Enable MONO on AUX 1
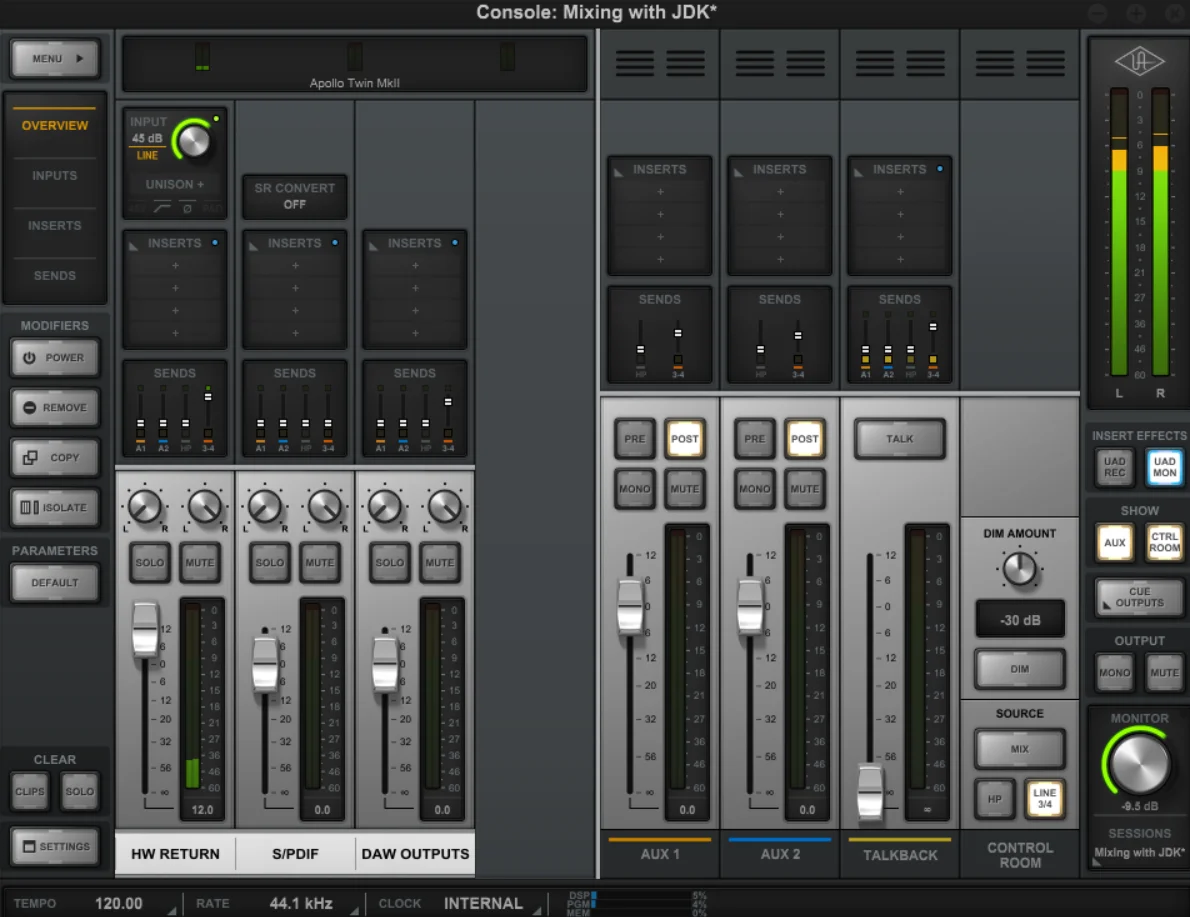Viewport: 1190px width, 917px height. 634,489
